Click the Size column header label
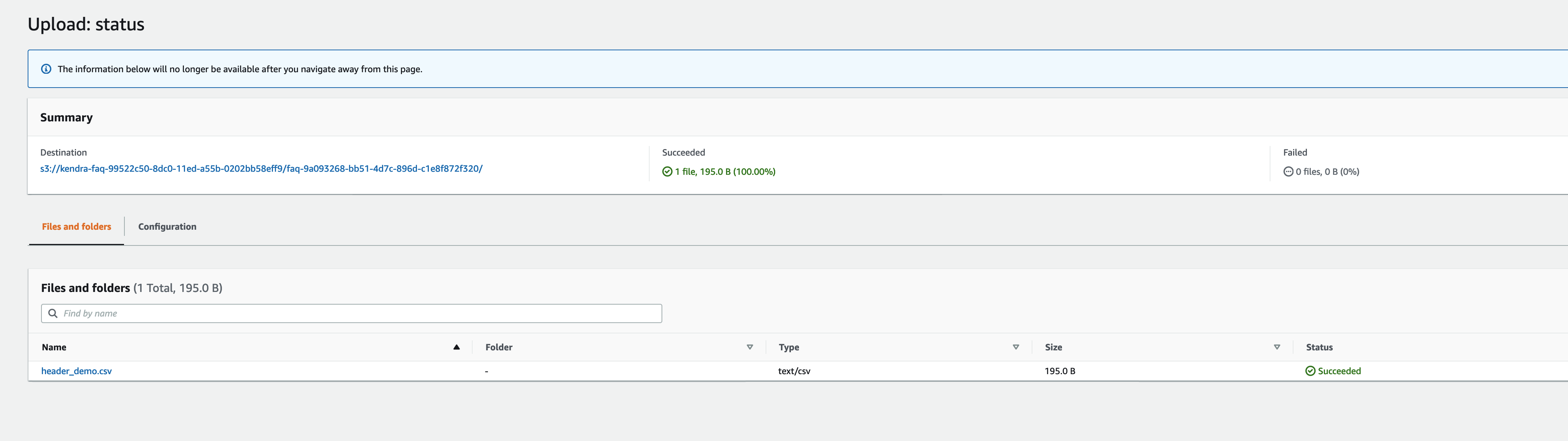1568x441 pixels. 1053,347
